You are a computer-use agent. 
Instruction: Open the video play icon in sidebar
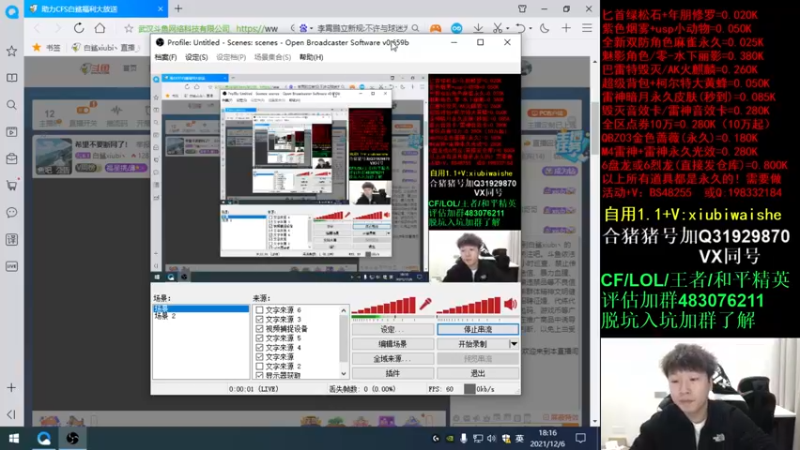point(12,132)
